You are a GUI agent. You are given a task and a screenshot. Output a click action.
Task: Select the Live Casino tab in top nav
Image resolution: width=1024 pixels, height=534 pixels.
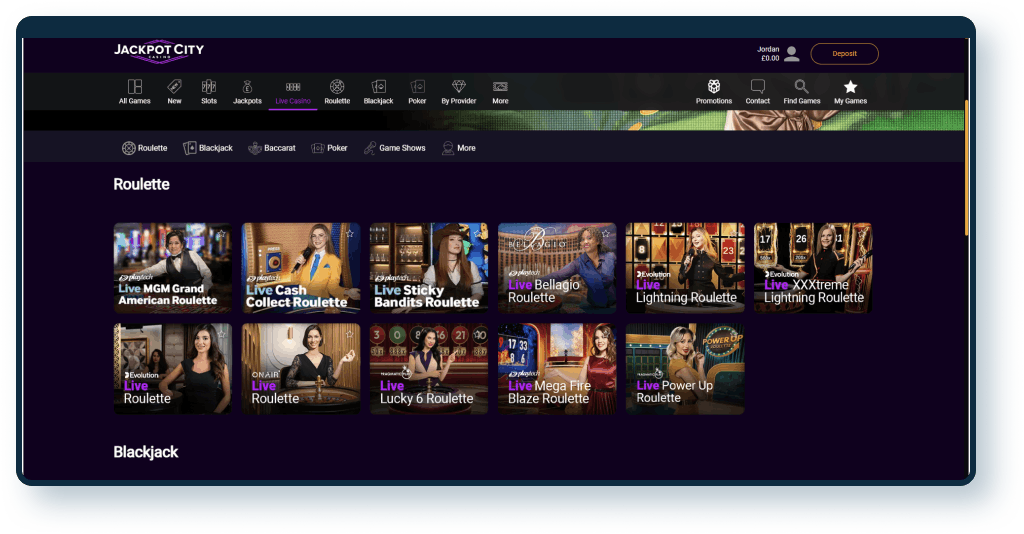(293, 92)
